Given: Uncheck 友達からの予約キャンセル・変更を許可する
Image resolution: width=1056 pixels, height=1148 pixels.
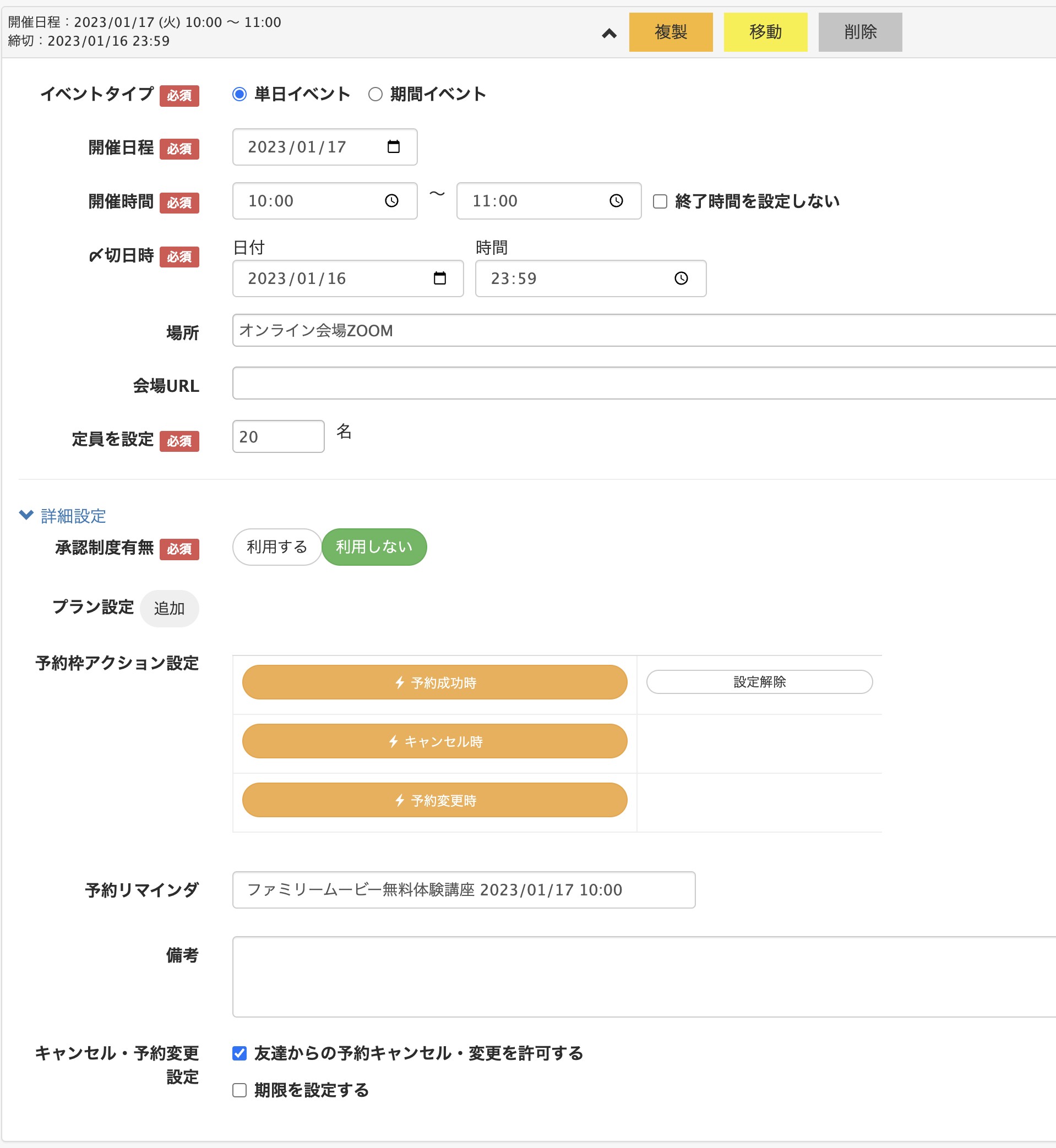Looking at the screenshot, I should click(x=239, y=1053).
